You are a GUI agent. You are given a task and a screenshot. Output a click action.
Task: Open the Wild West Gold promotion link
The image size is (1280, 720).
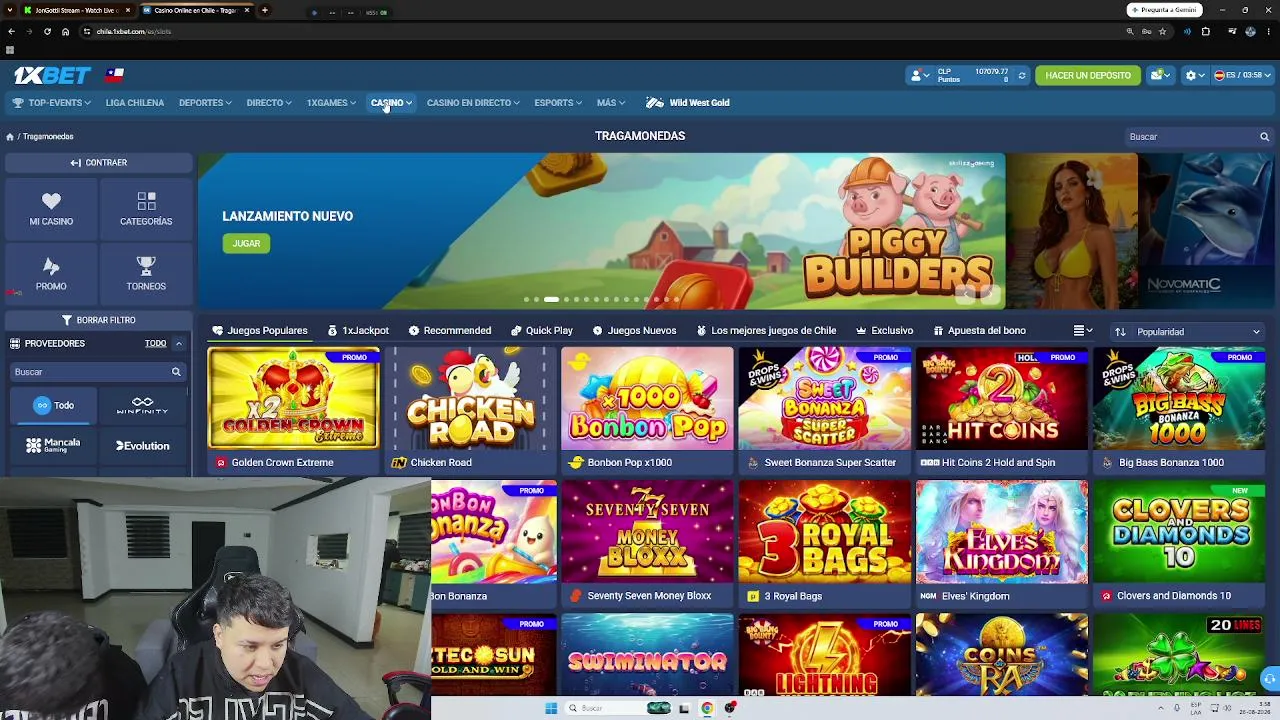(688, 103)
